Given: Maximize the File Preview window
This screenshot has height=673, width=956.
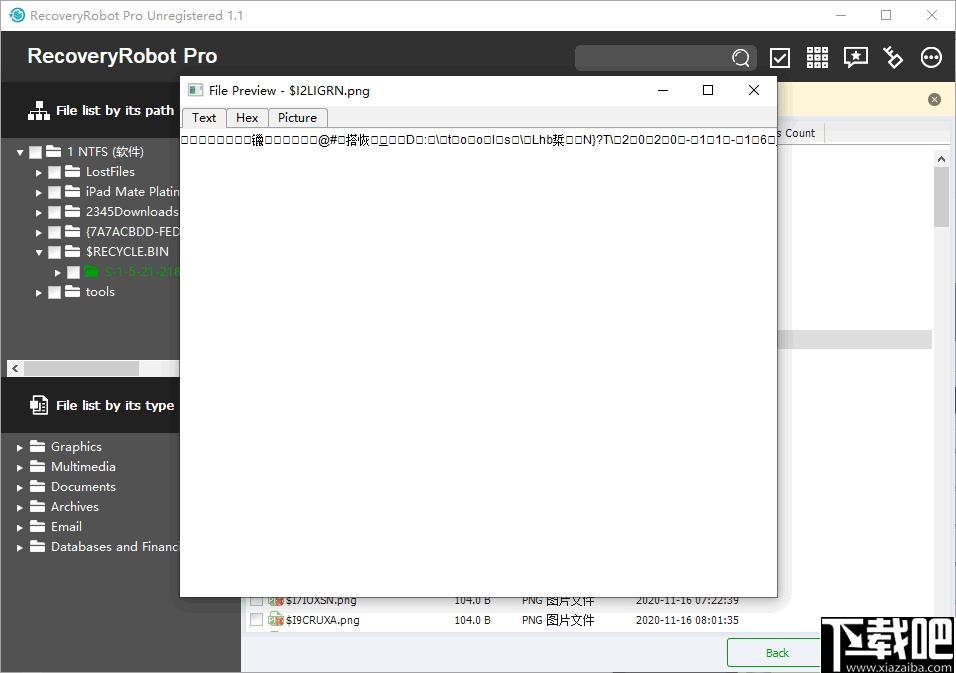Looking at the screenshot, I should [x=708, y=90].
